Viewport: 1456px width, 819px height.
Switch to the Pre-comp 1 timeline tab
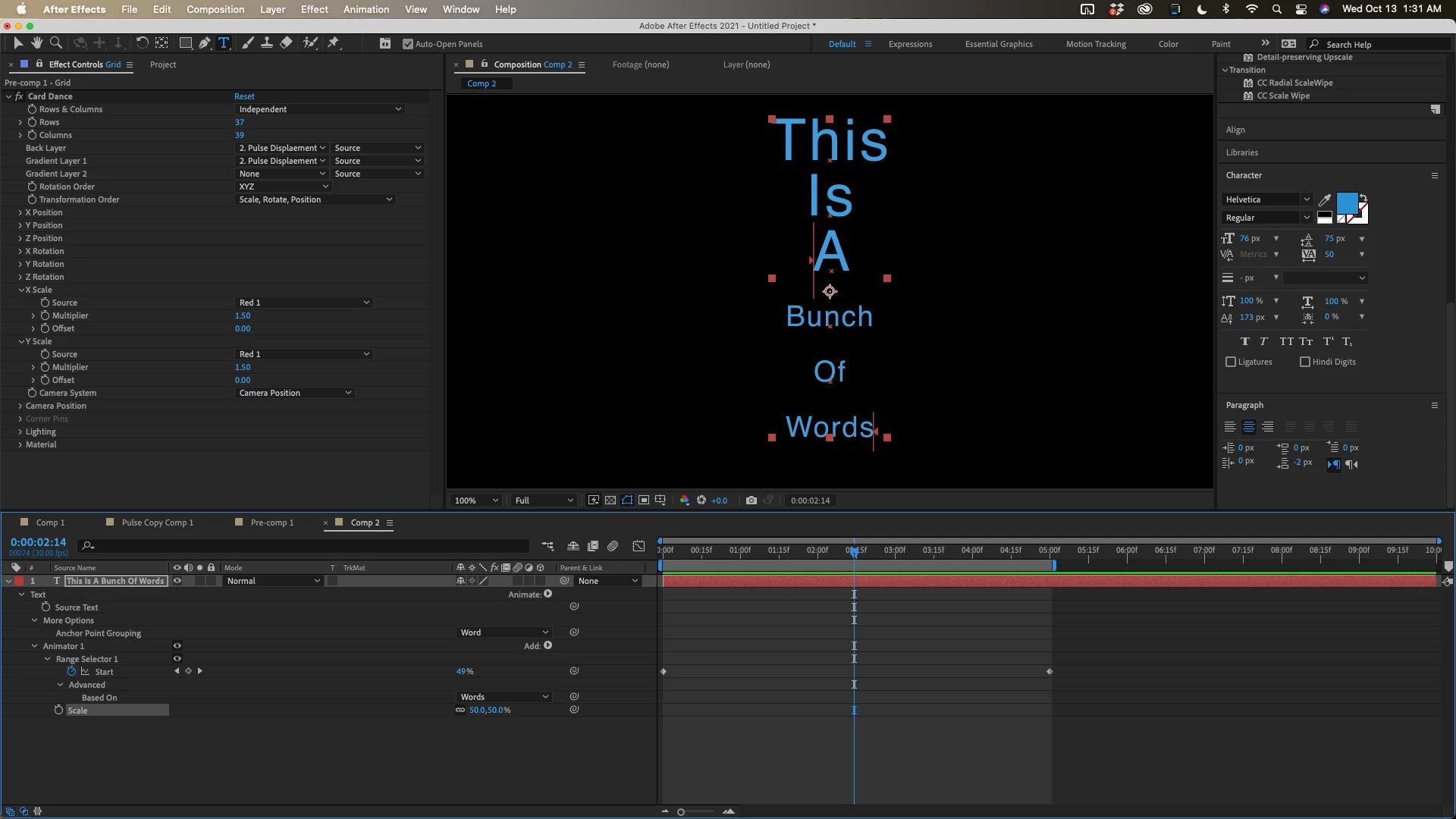pos(271,522)
